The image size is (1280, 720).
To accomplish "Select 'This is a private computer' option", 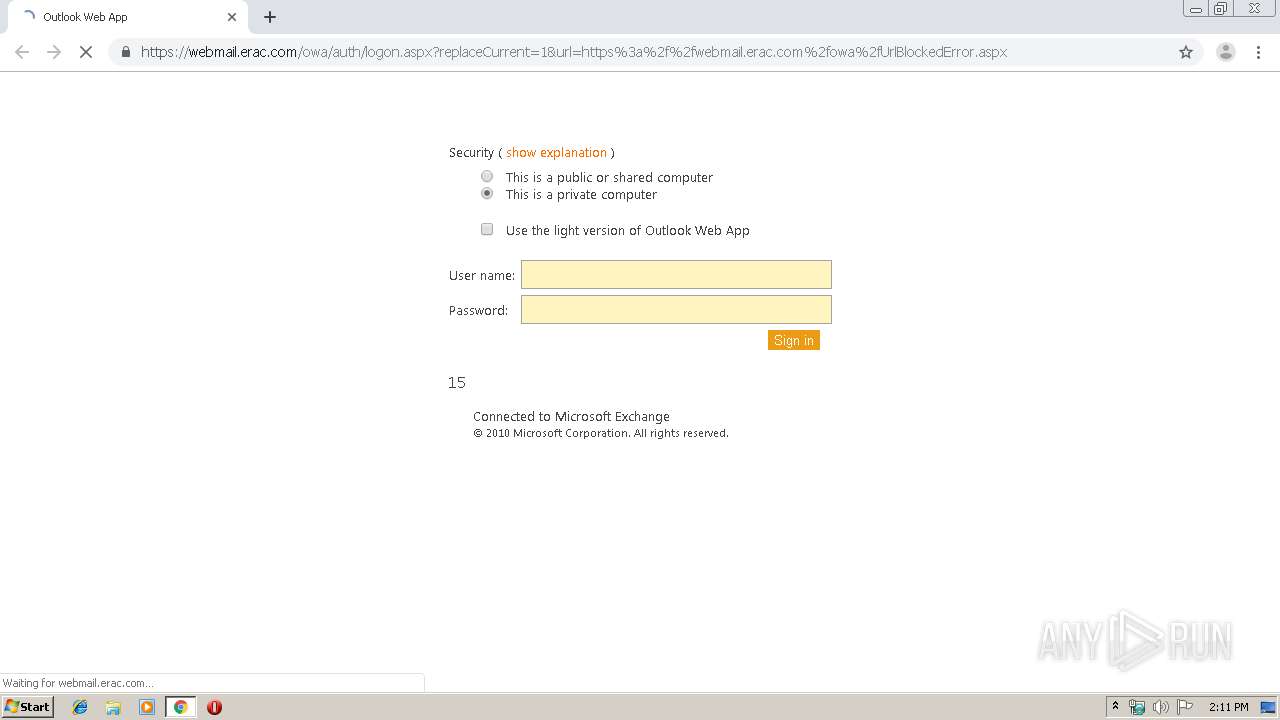I will (487, 194).
